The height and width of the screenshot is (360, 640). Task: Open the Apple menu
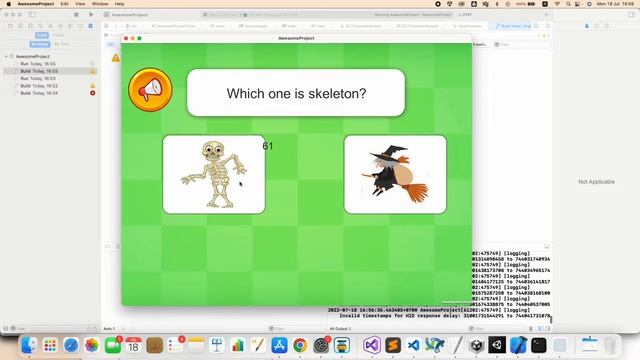tap(9, 4)
